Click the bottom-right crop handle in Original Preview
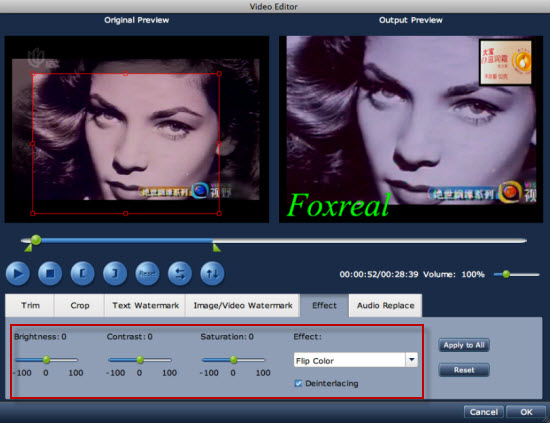Screen dimensions: 550x423 (219, 213)
